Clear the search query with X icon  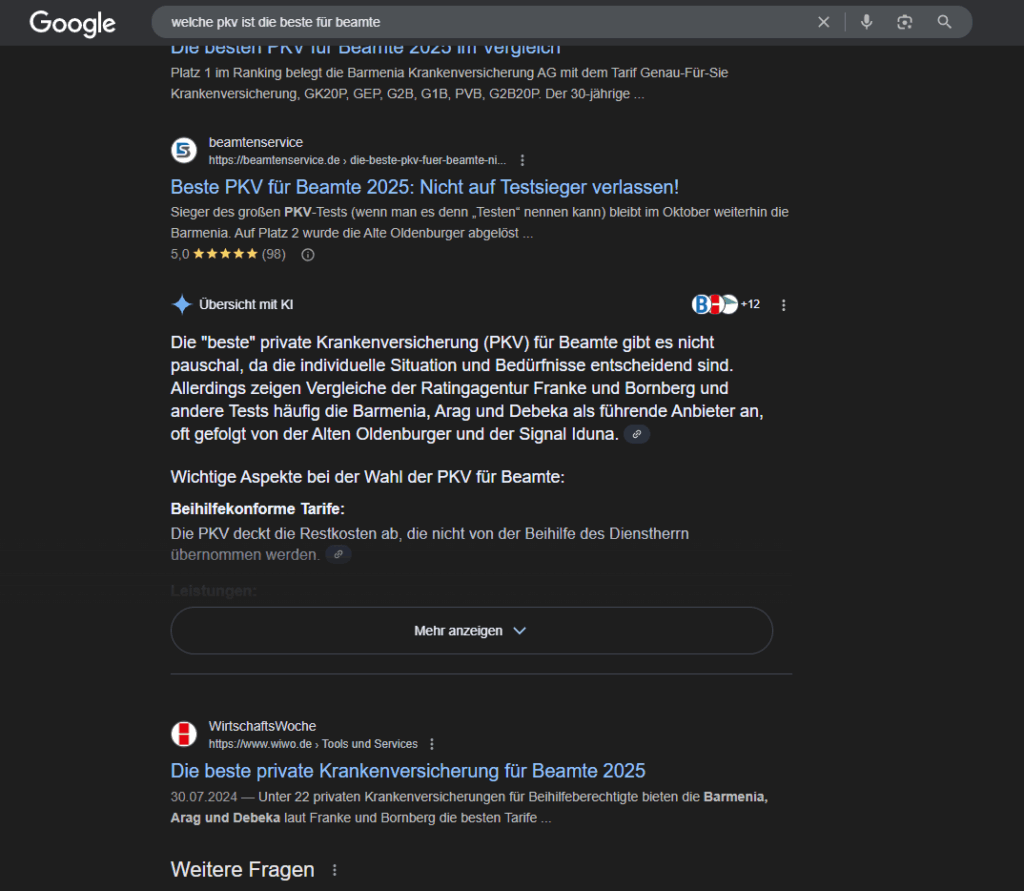pos(824,22)
